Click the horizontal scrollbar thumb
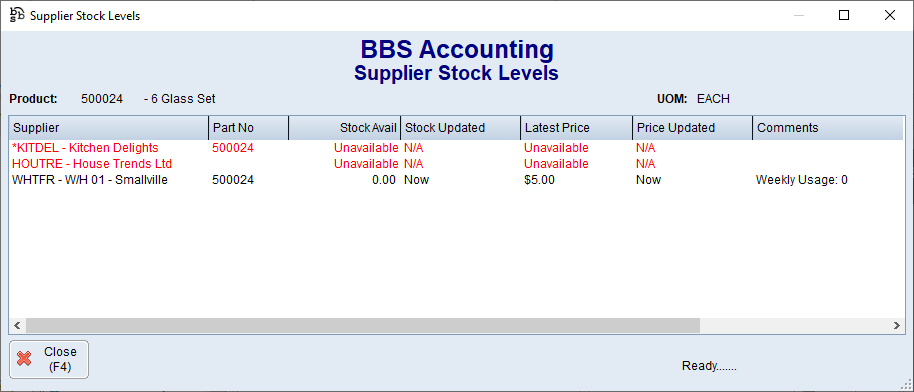914x392 pixels. click(x=363, y=325)
